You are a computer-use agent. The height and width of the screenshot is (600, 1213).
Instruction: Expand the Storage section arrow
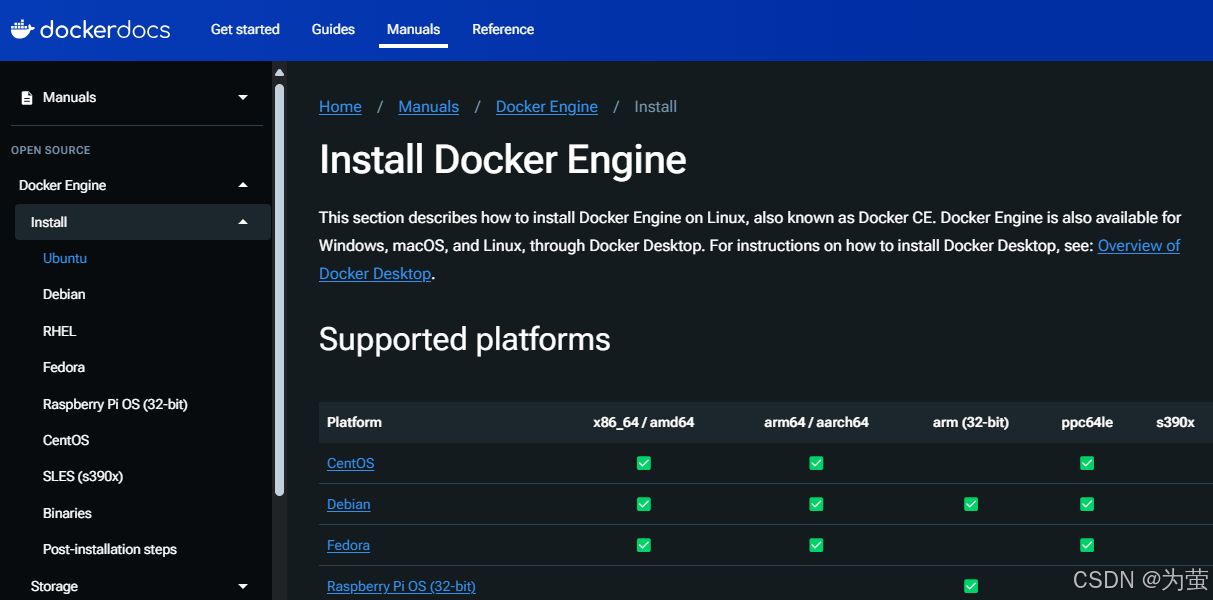pos(243,587)
